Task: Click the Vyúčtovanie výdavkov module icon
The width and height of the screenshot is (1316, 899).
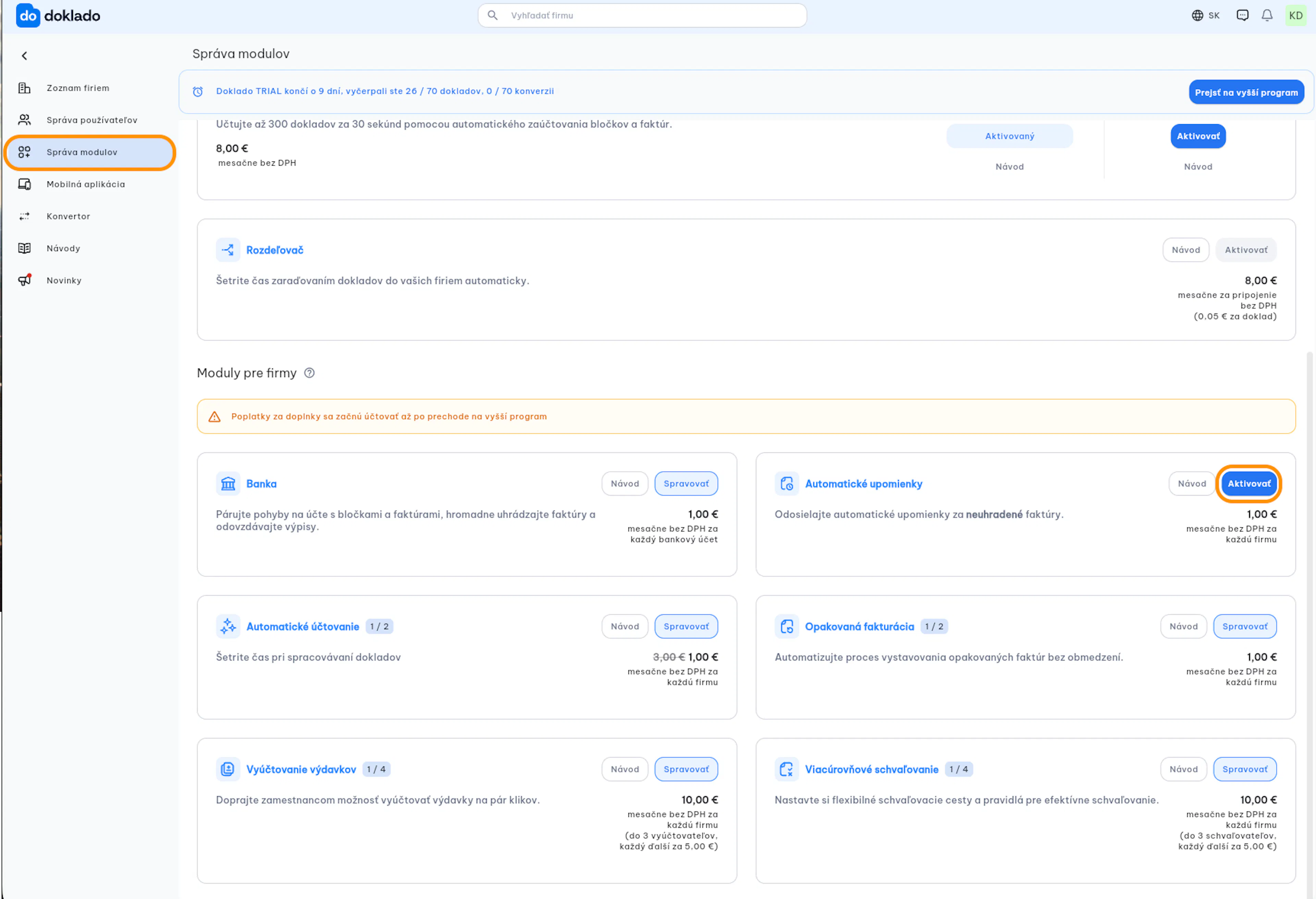Action: pyautogui.click(x=228, y=769)
